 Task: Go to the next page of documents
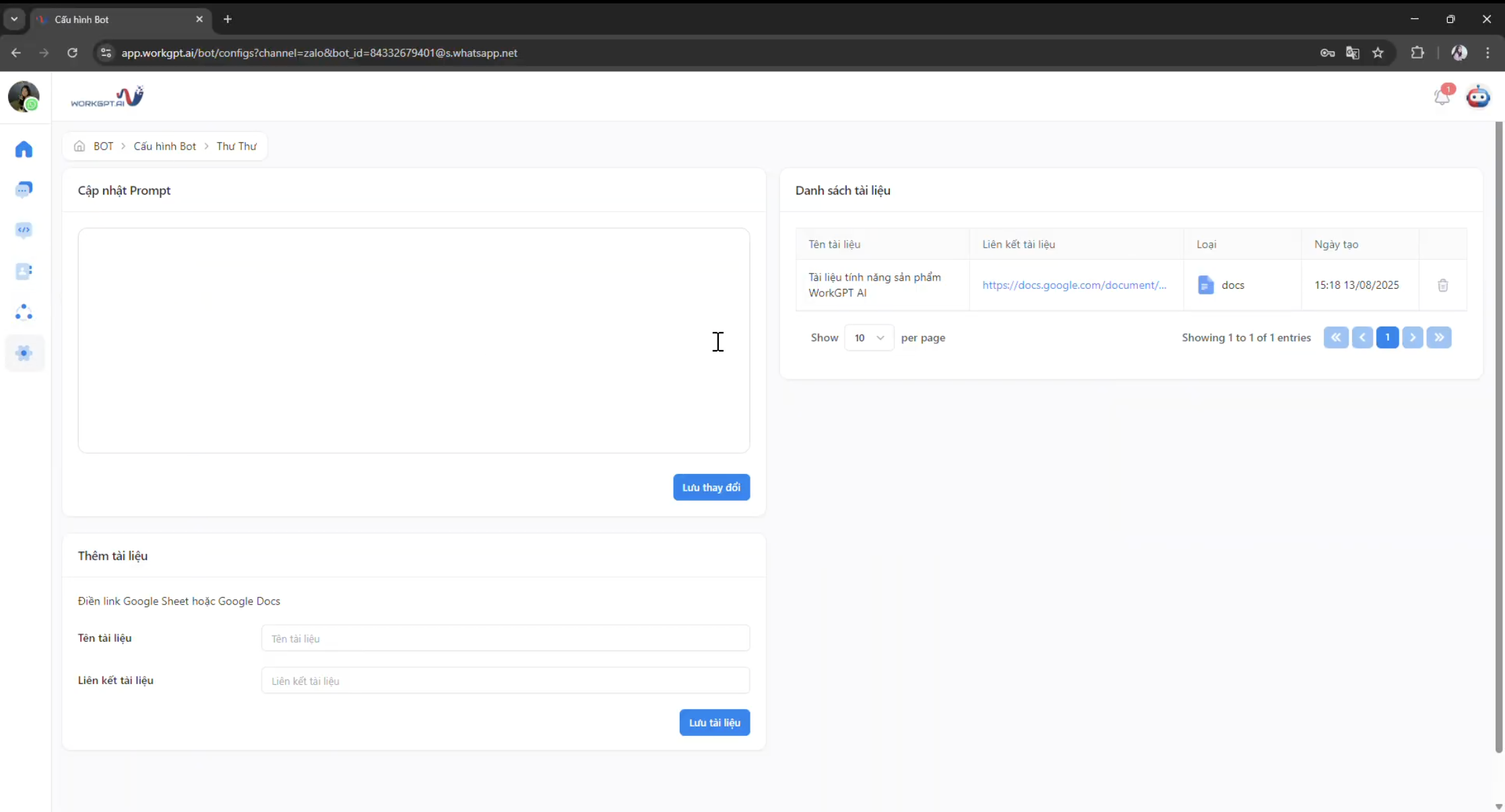(x=1413, y=338)
